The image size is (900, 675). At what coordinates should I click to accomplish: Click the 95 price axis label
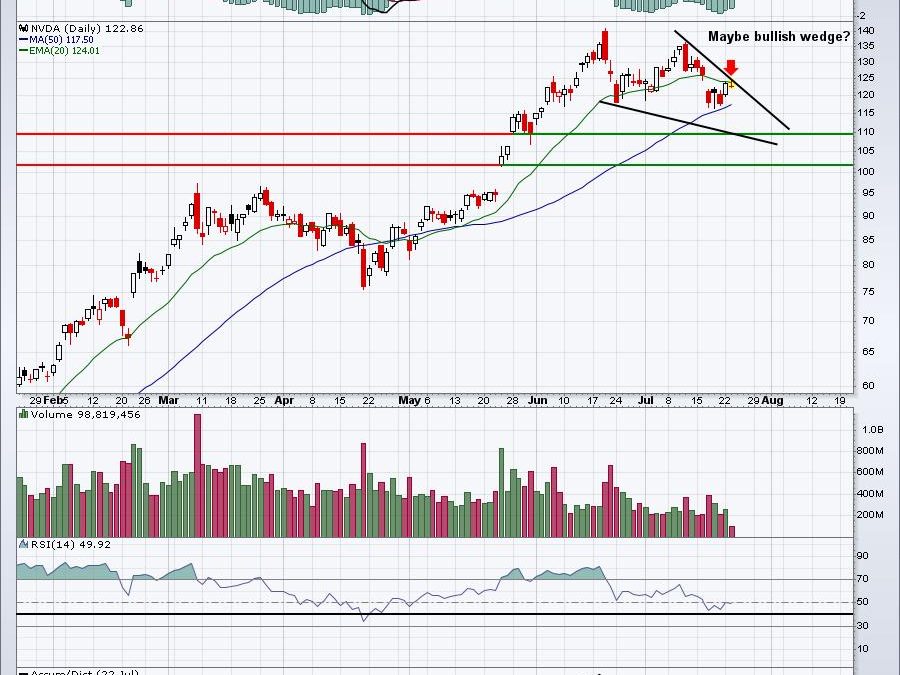868,193
